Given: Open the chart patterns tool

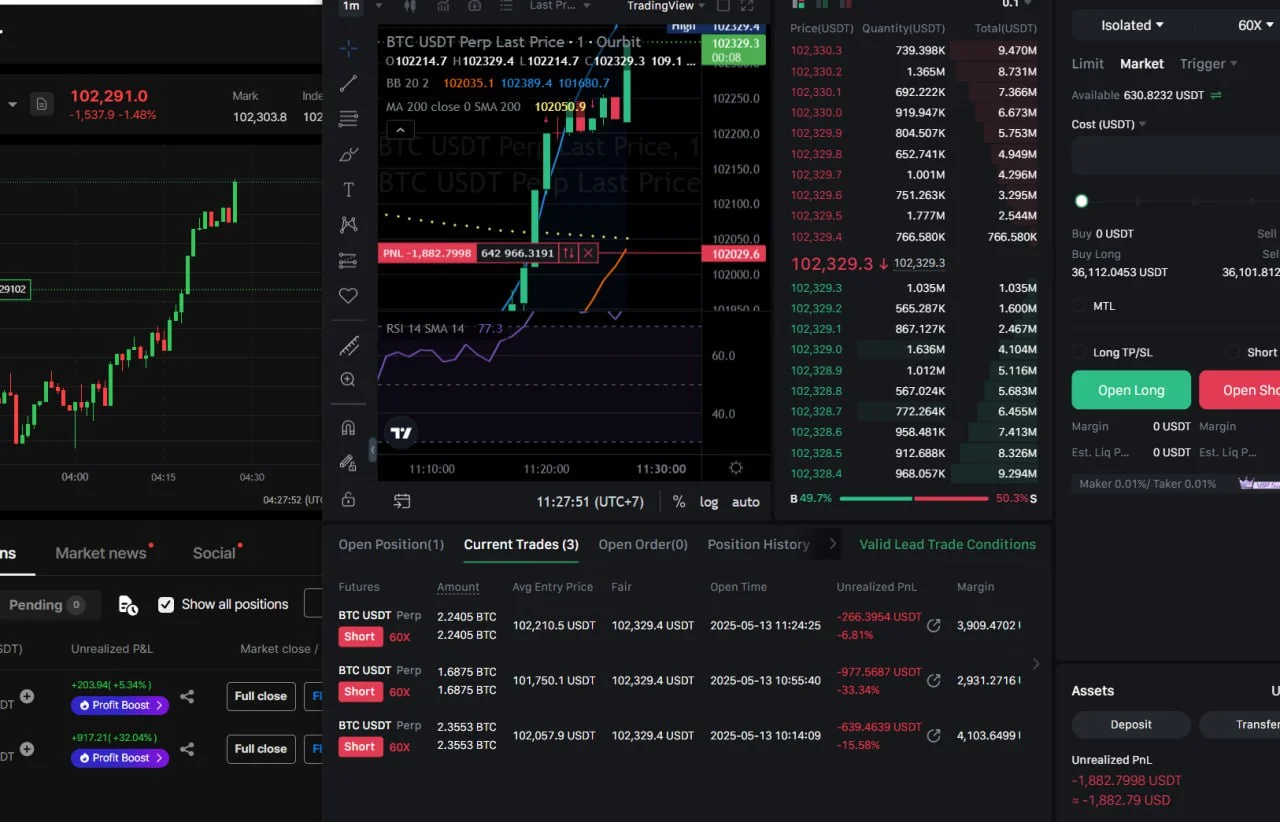Looking at the screenshot, I should [348, 225].
